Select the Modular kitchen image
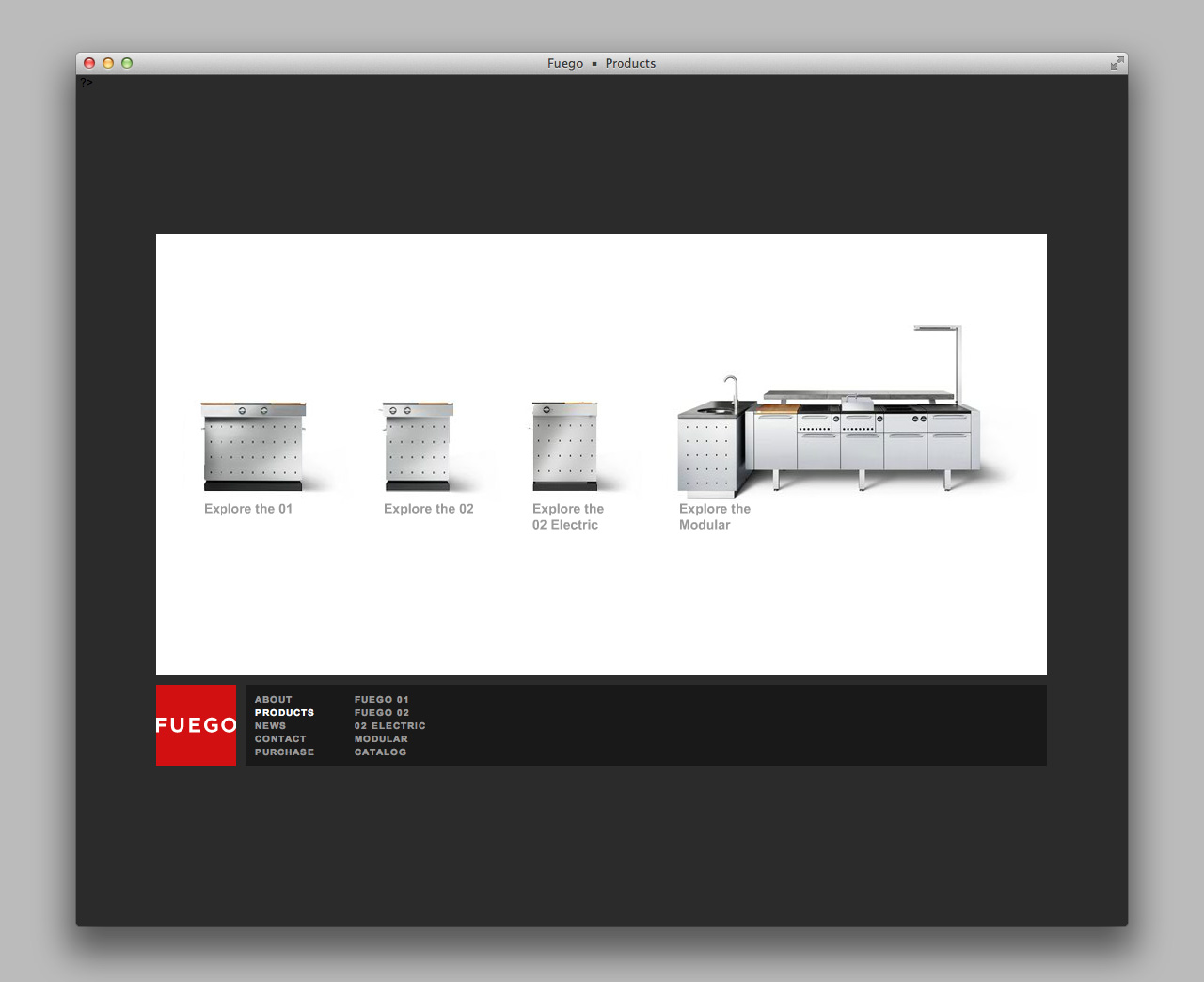Image resolution: width=1204 pixels, height=982 pixels. coord(828,410)
